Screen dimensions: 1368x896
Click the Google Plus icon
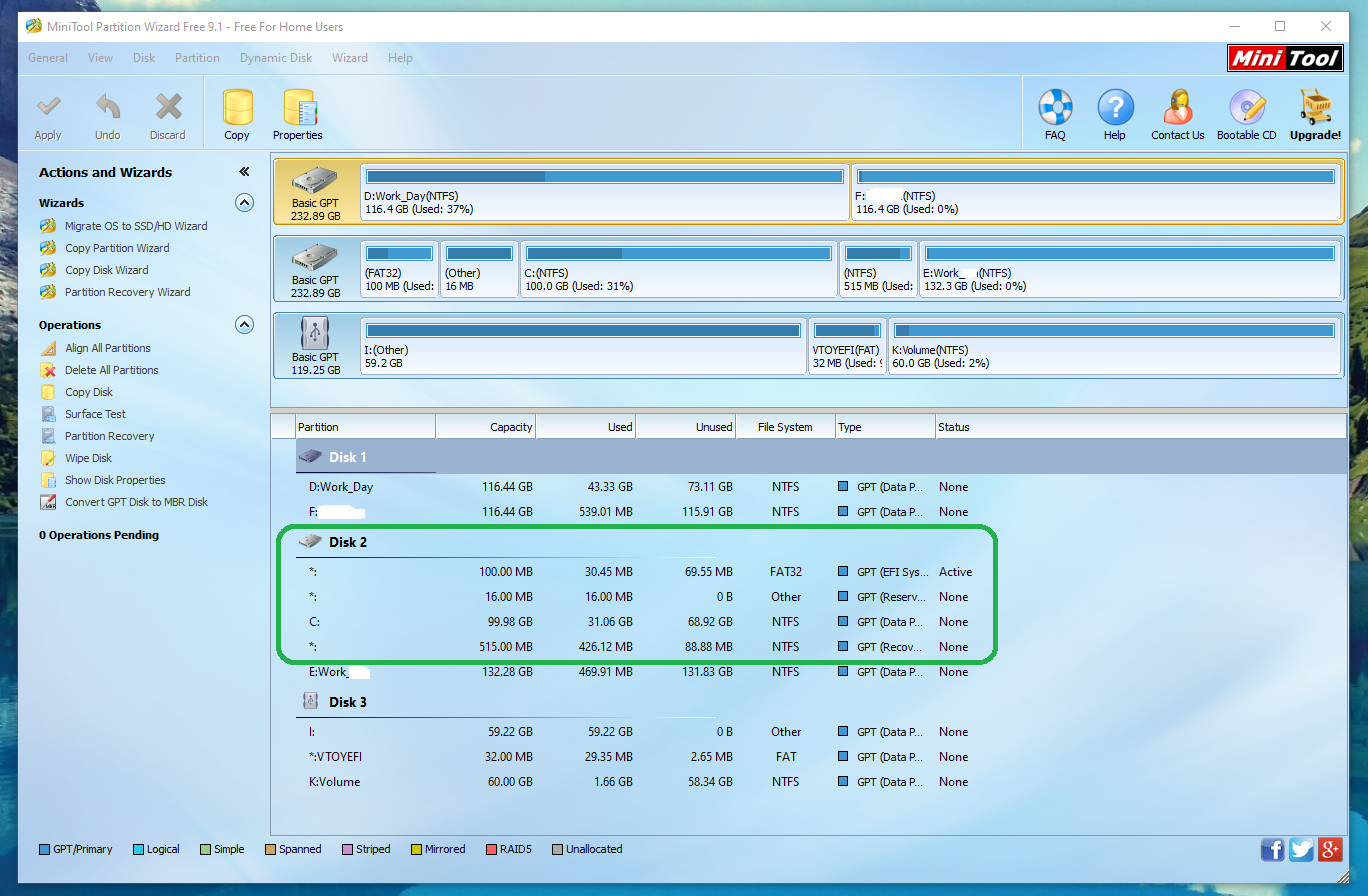[x=1330, y=850]
